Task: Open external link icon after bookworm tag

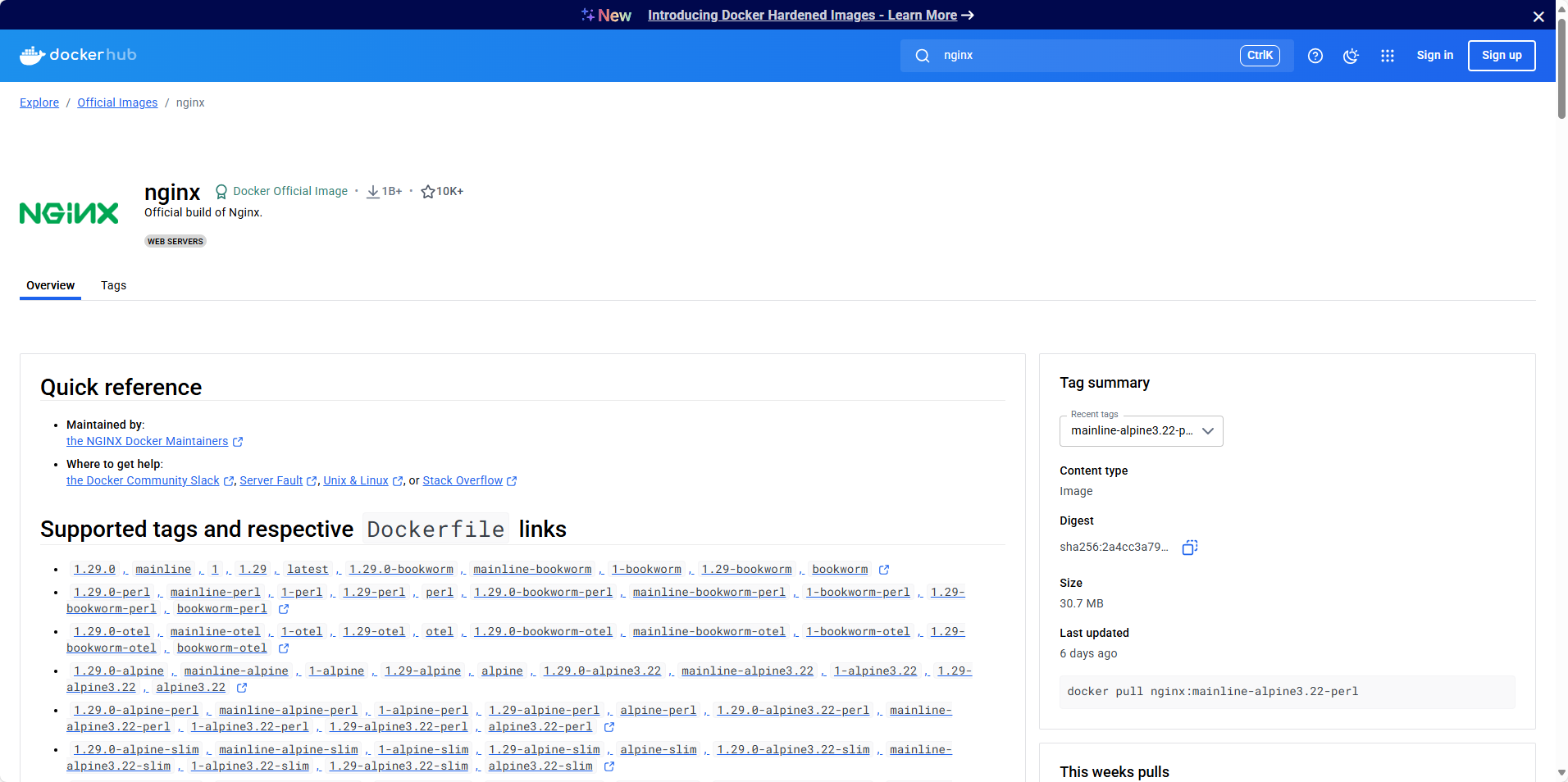Action: [x=884, y=570]
